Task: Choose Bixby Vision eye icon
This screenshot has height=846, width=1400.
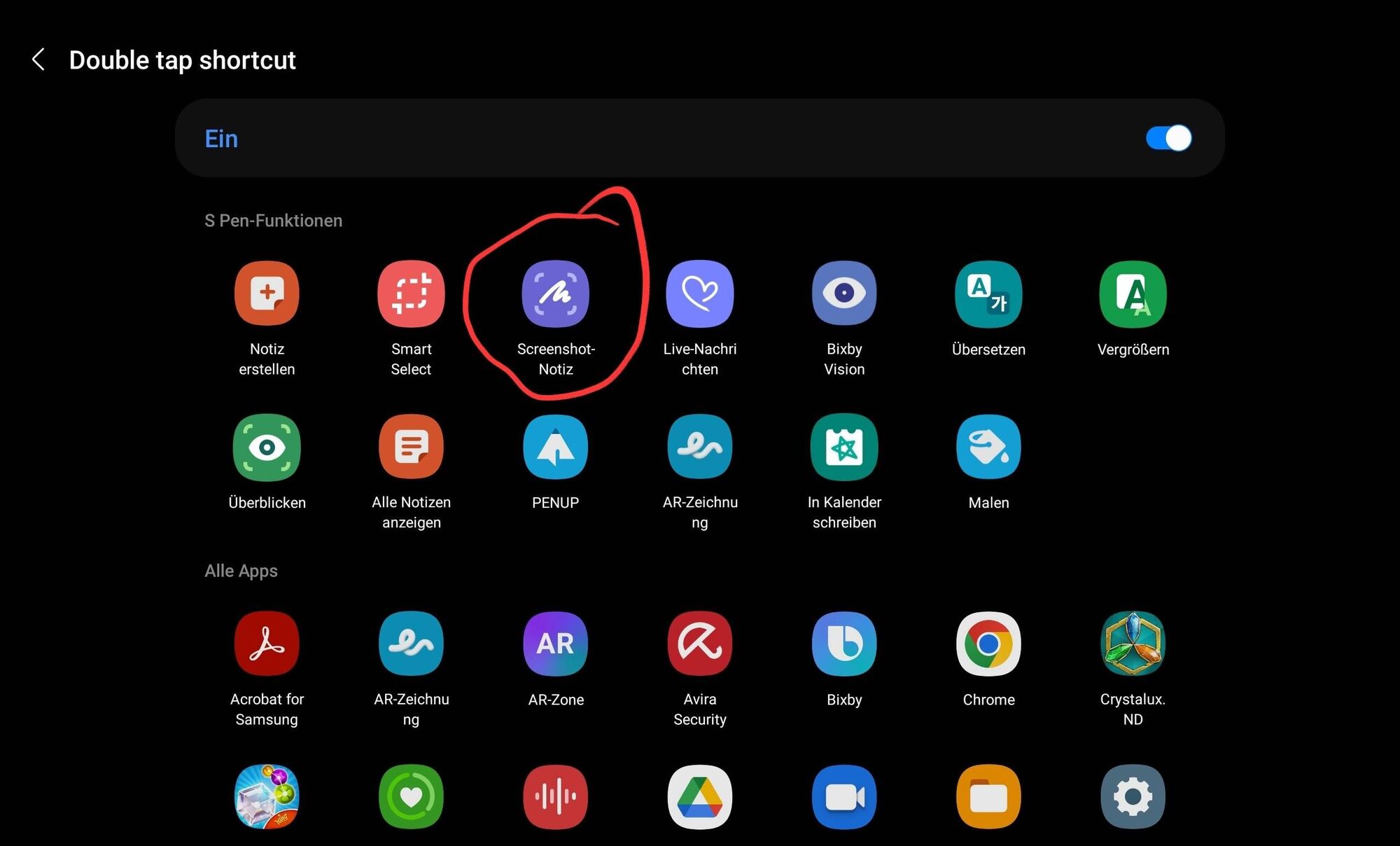Action: tap(844, 293)
